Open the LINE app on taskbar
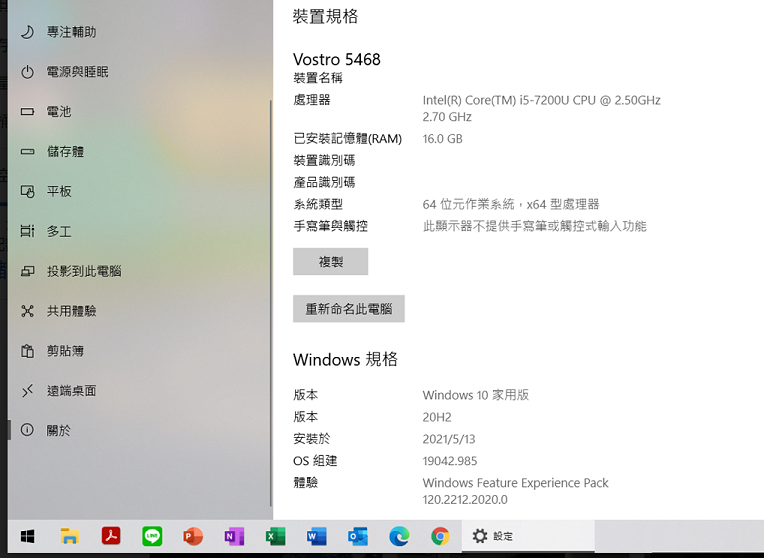This screenshot has height=558, width=764. point(152,537)
